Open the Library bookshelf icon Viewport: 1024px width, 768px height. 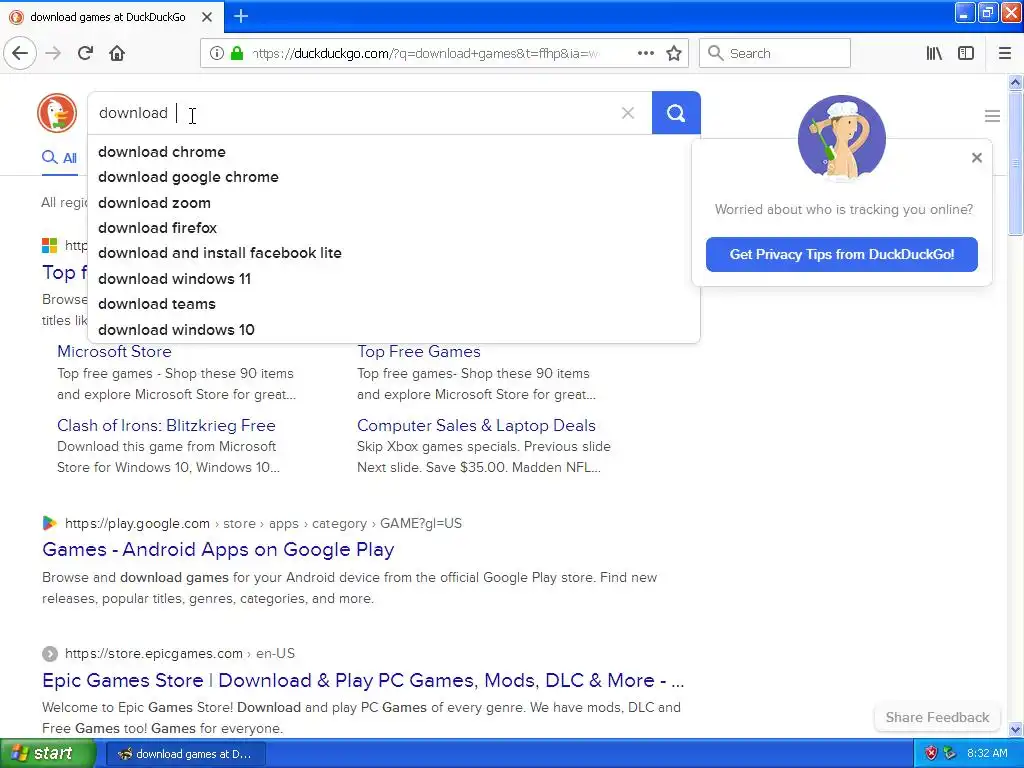pyautogui.click(x=934, y=53)
